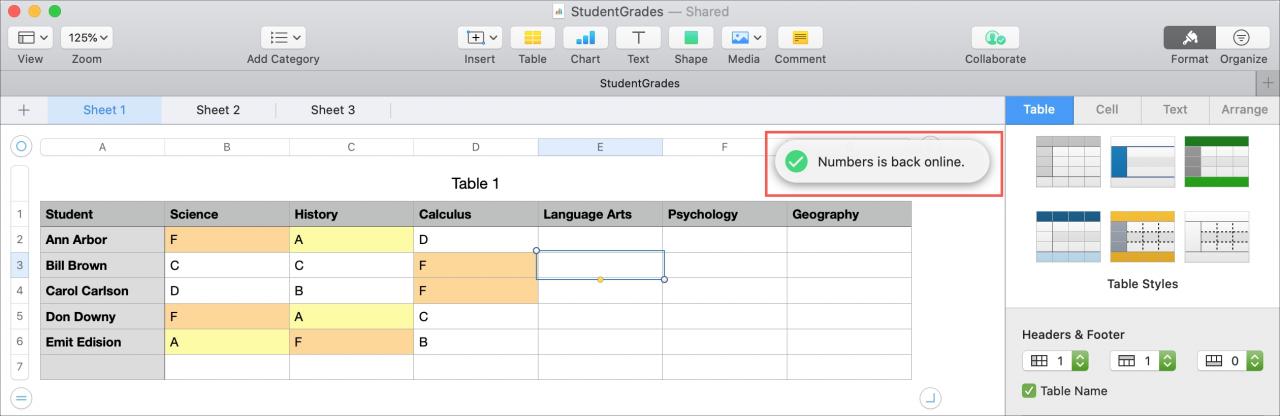This screenshot has width=1280, height=416.
Task: Add a Comment
Action: coord(800,38)
